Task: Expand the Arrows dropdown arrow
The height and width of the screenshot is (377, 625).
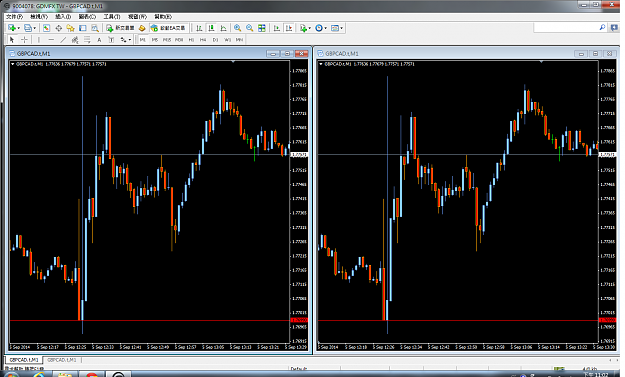Action: (x=130, y=39)
